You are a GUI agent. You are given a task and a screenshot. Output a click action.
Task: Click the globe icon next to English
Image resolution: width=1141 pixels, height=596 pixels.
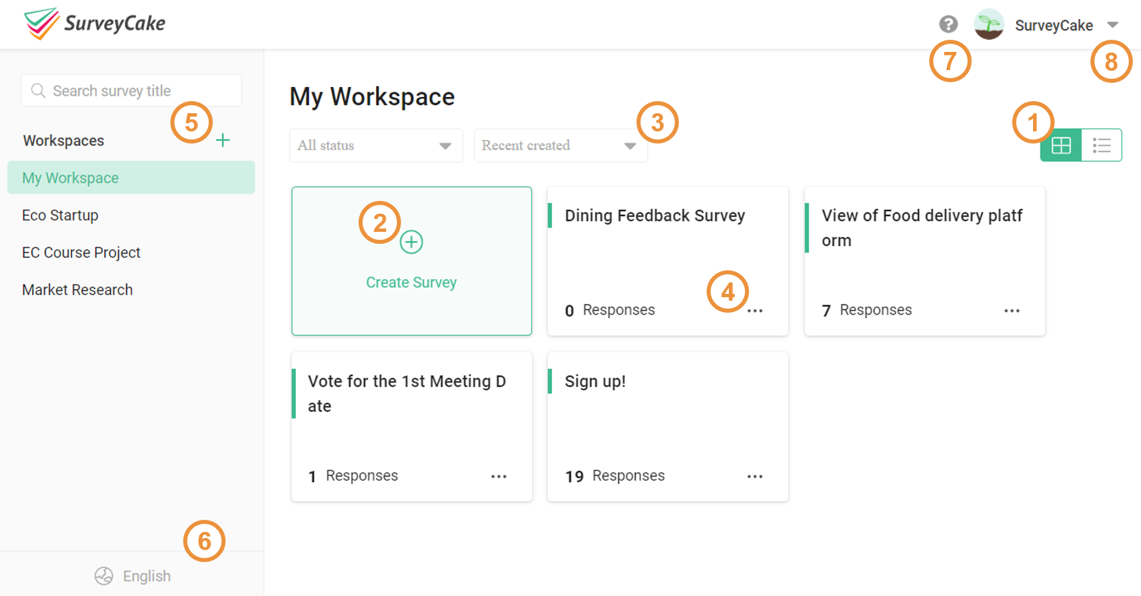(104, 575)
